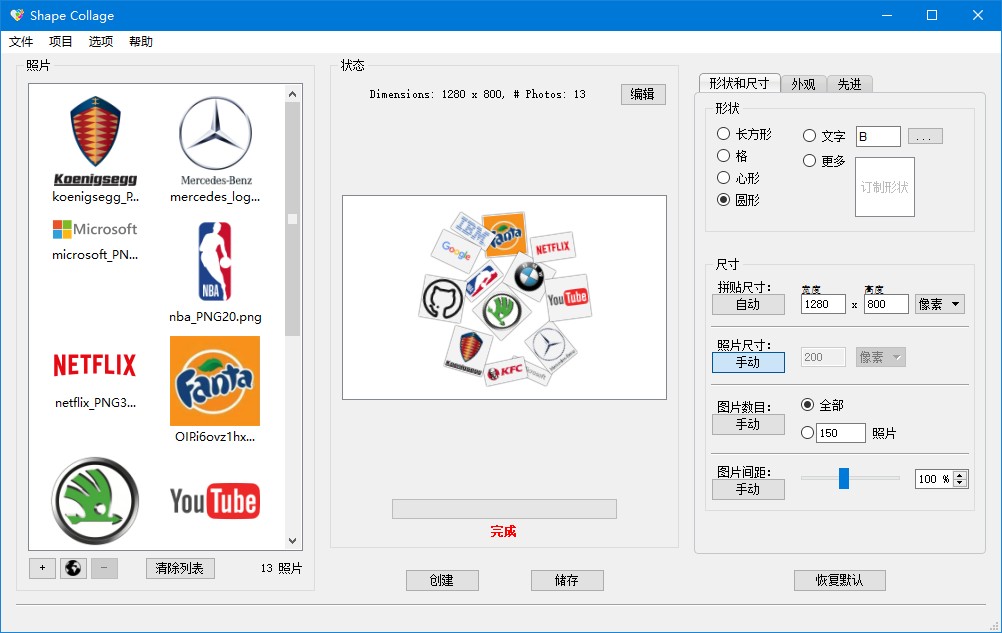Switch to the 外观 tab

[803, 84]
